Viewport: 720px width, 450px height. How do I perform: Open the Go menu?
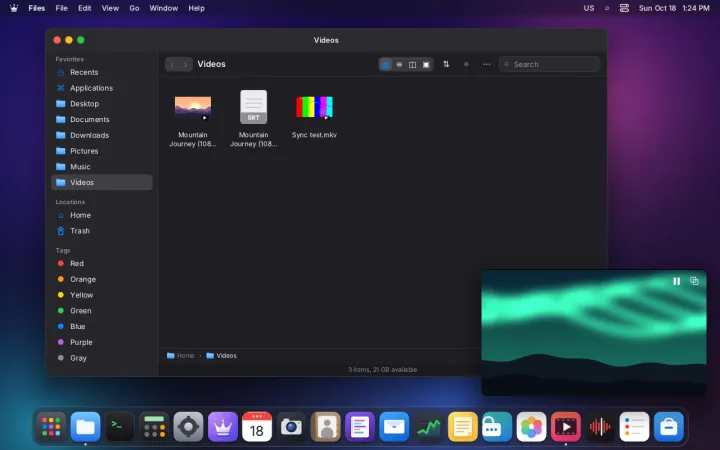click(x=134, y=8)
